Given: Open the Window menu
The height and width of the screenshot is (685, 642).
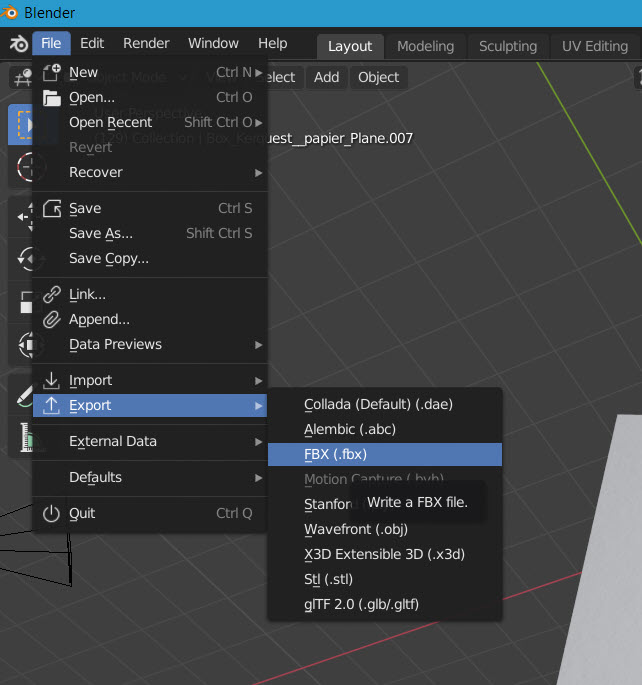Looking at the screenshot, I should point(213,43).
